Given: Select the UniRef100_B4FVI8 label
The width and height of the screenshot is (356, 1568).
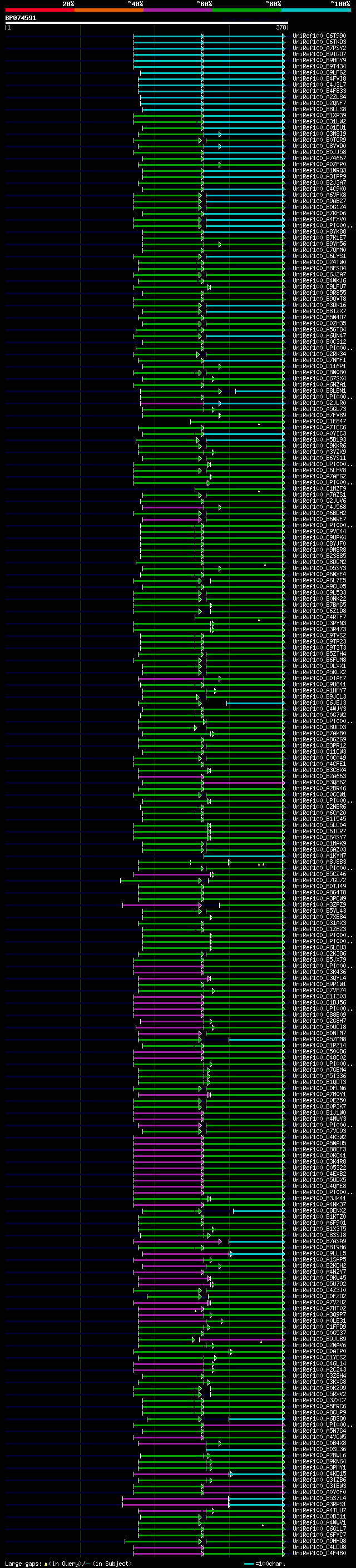Looking at the screenshot, I should [319, 78].
